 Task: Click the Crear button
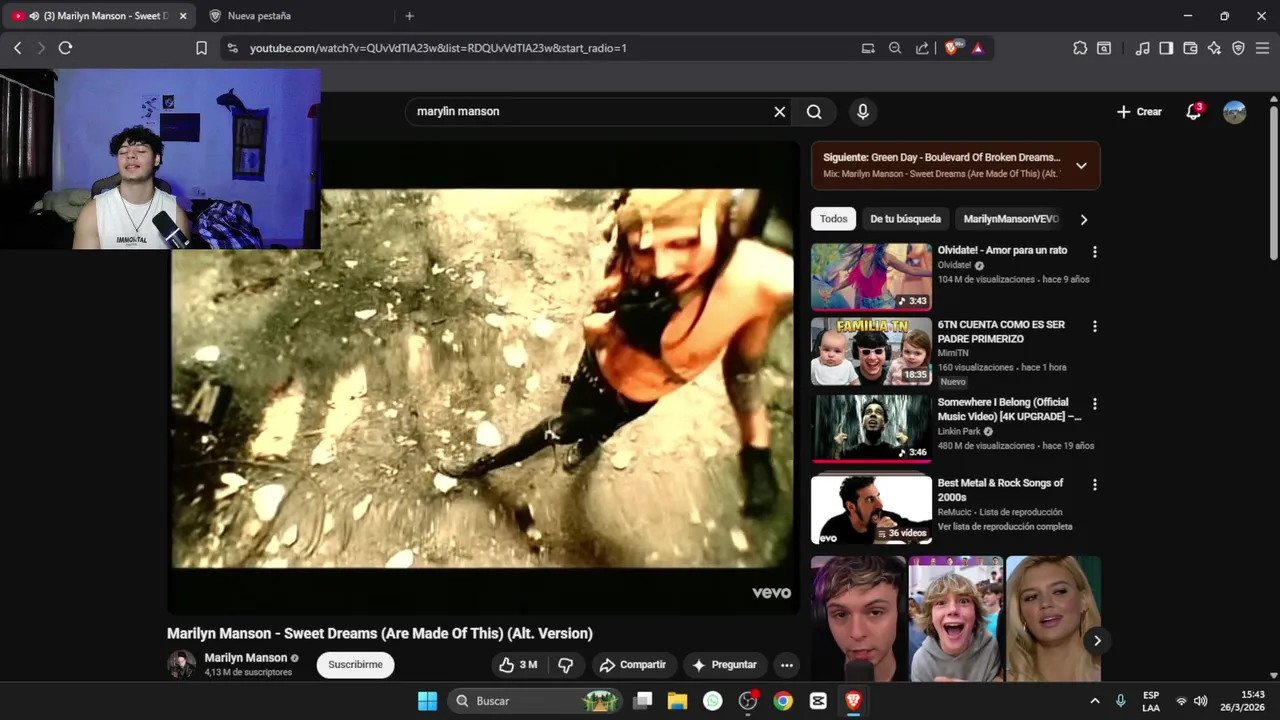pyautogui.click(x=1139, y=112)
